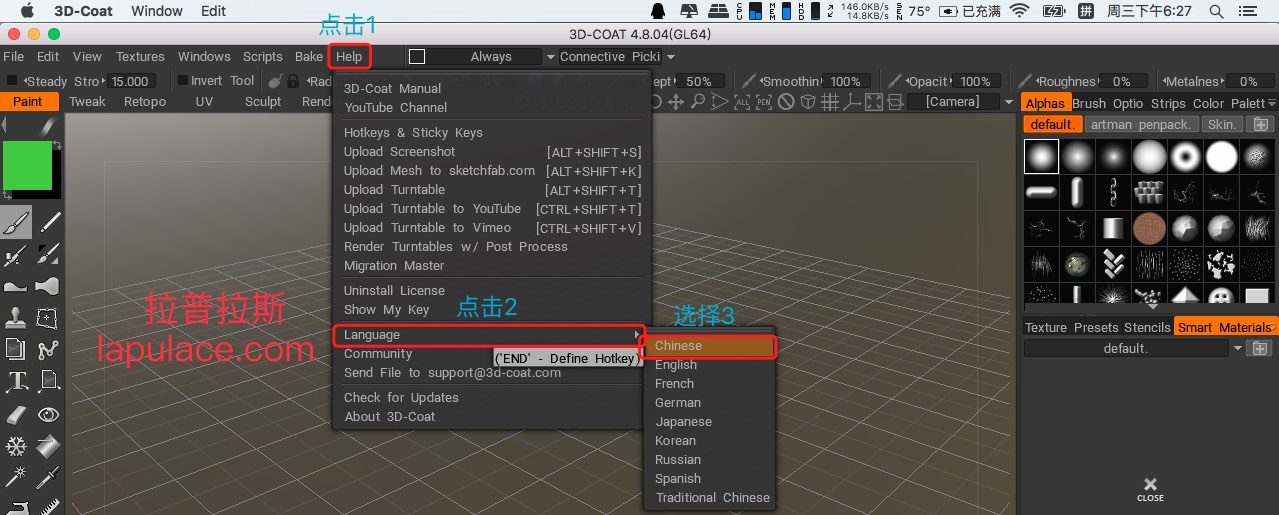Click the move pan navigation icon
The height and width of the screenshot is (515, 1279).
click(x=676, y=101)
